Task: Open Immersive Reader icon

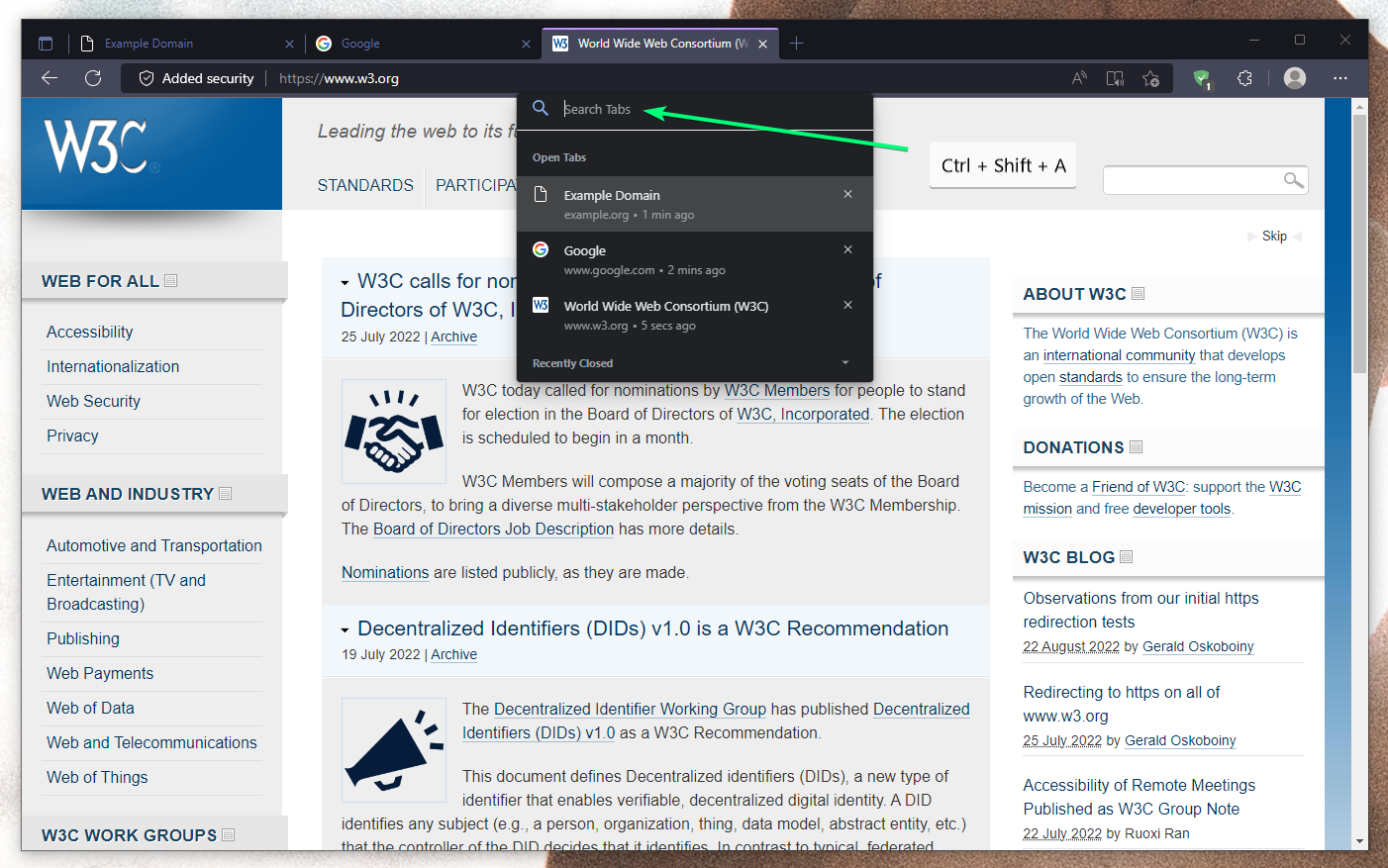Action: click(x=1115, y=78)
